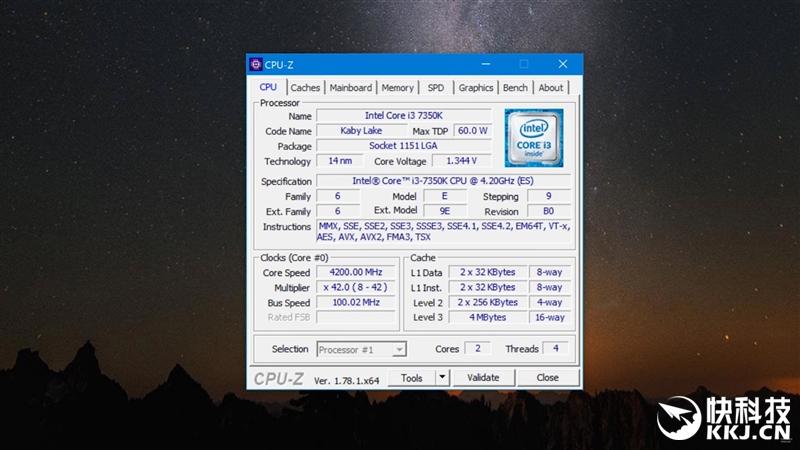The height and width of the screenshot is (450, 800).
Task: Open the Mainboard tab
Action: (351, 88)
